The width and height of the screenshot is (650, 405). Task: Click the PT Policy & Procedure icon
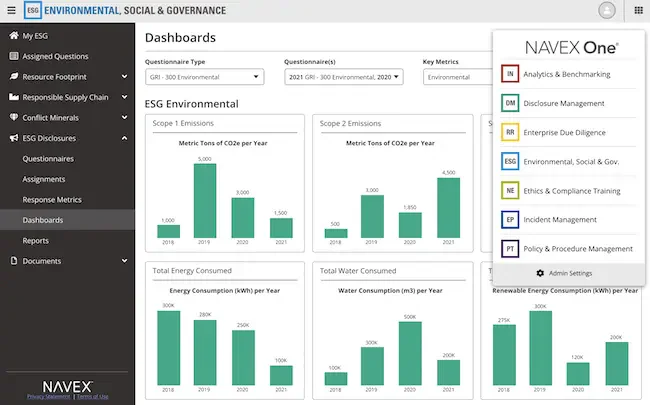510,249
